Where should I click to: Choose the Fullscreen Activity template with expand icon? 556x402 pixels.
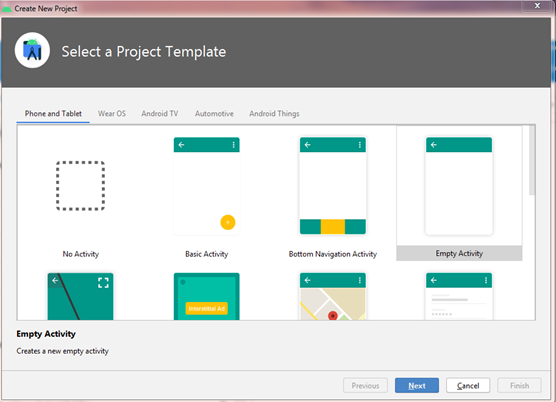coord(80,296)
